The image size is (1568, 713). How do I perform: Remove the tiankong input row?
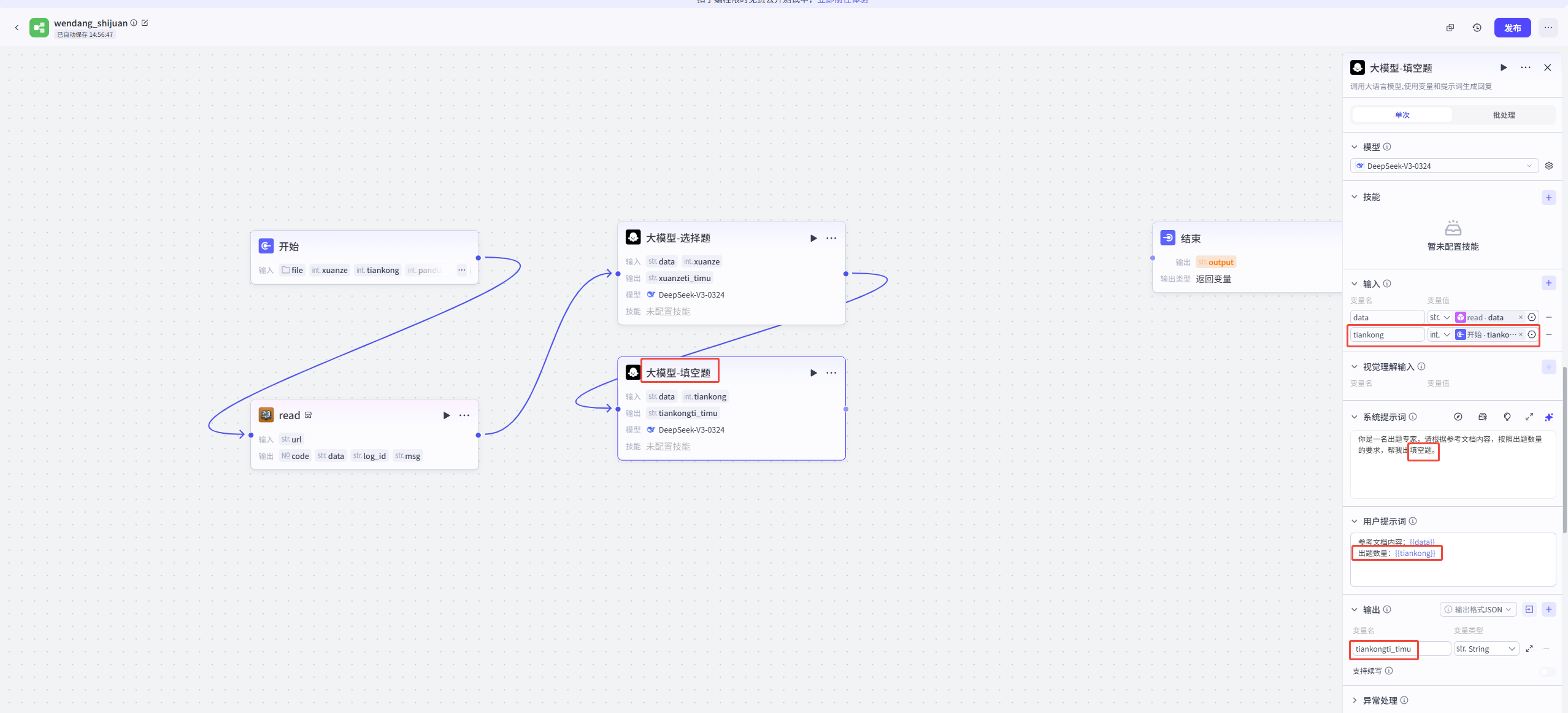tap(1549, 335)
